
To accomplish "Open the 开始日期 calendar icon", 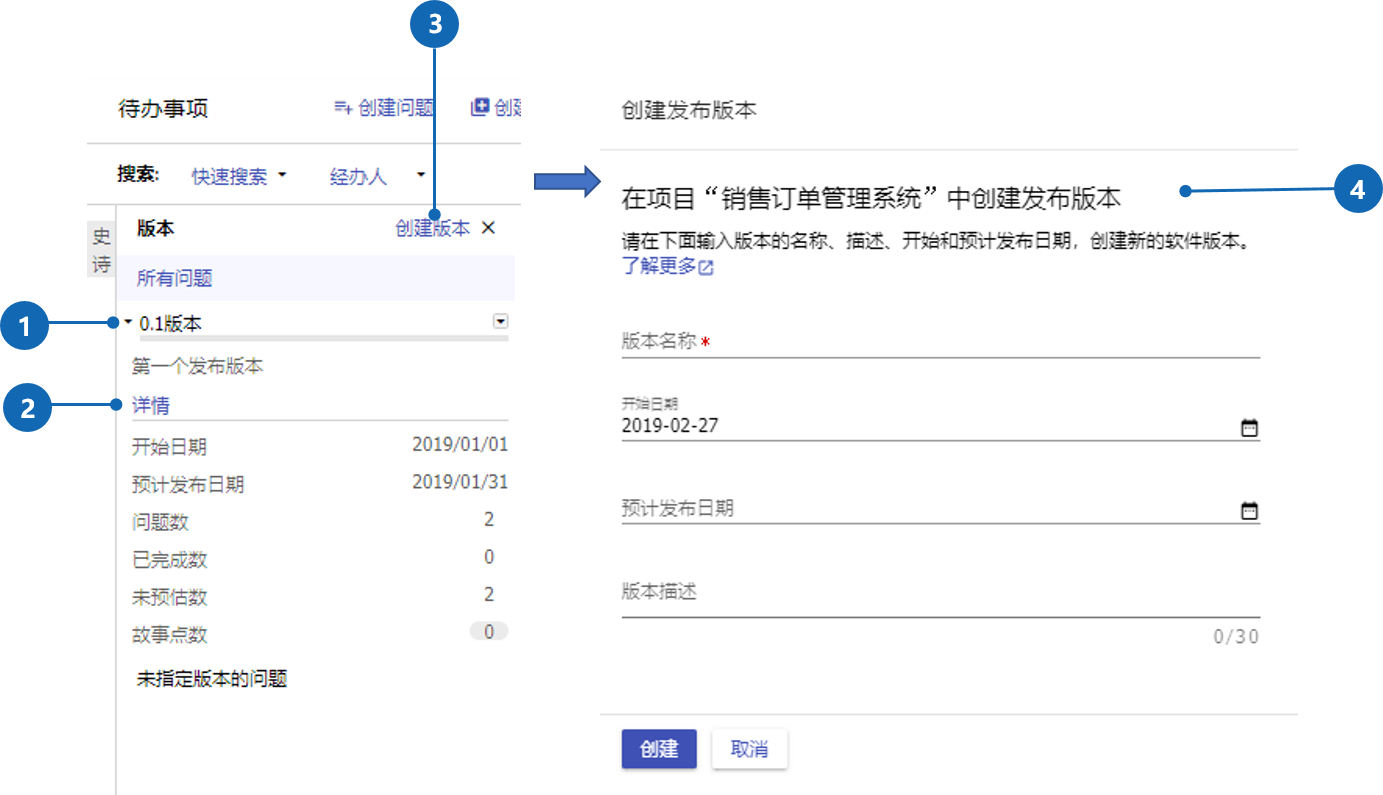I will click(1249, 428).
